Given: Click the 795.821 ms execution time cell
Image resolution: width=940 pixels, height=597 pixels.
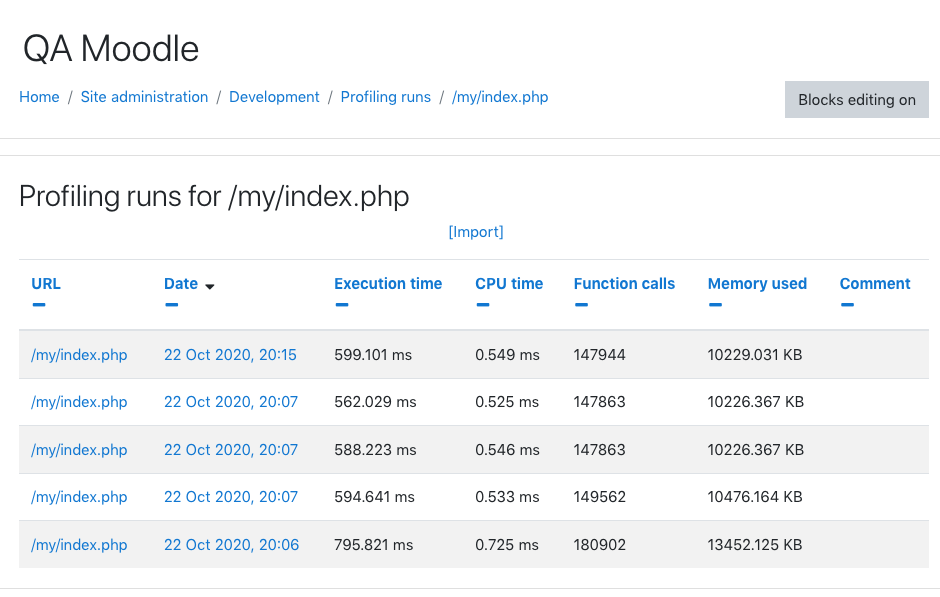Looking at the screenshot, I should point(373,545).
